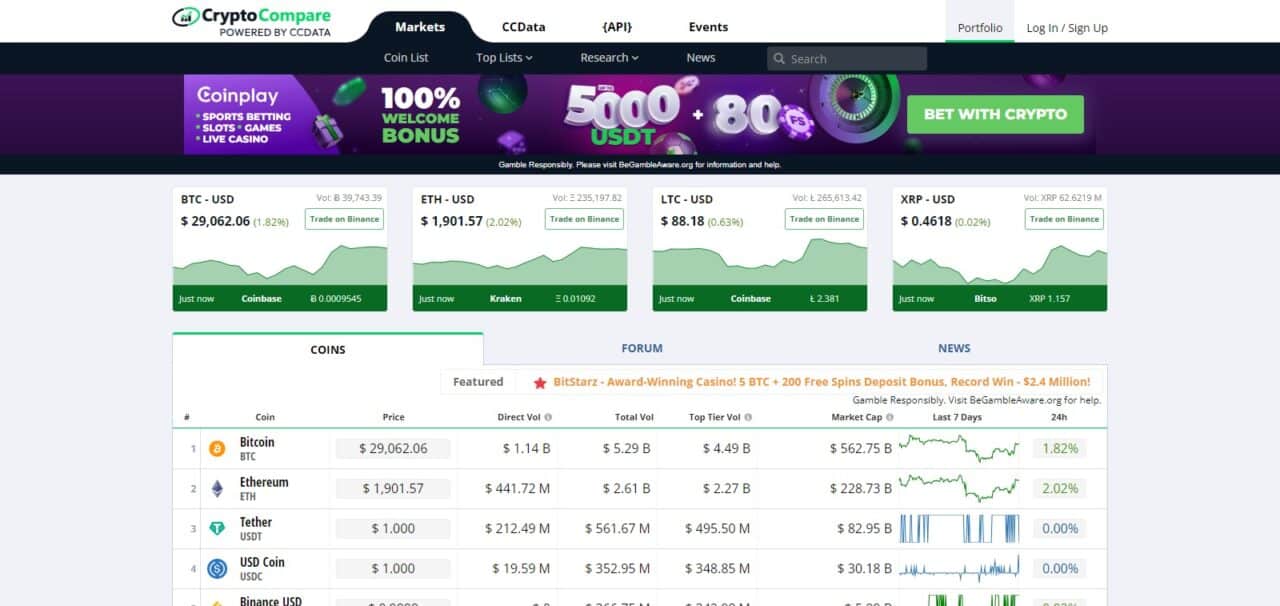Sort by the 24h column header
1280x606 pixels.
[1060, 417]
